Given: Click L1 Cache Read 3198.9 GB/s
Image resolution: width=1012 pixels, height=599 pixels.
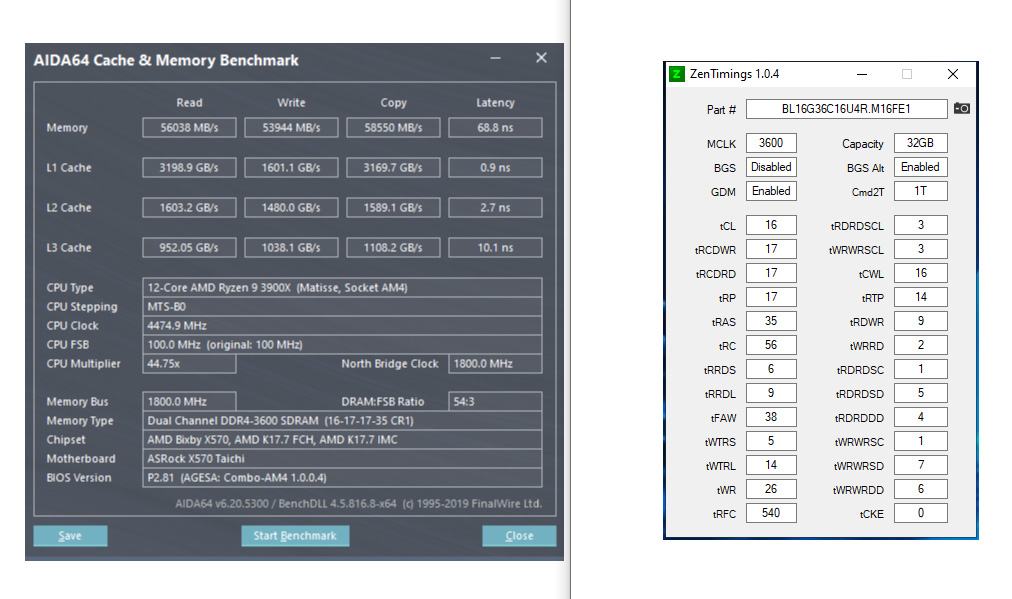Looking at the screenshot, I should click(189, 168).
